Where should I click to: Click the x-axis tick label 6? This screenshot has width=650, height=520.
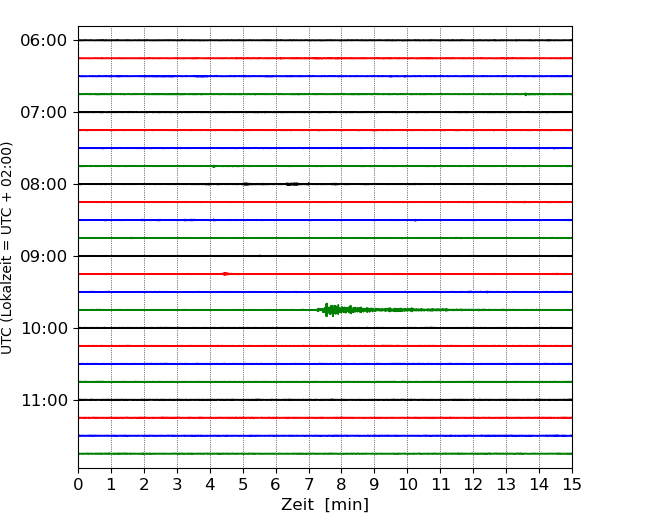point(276,484)
